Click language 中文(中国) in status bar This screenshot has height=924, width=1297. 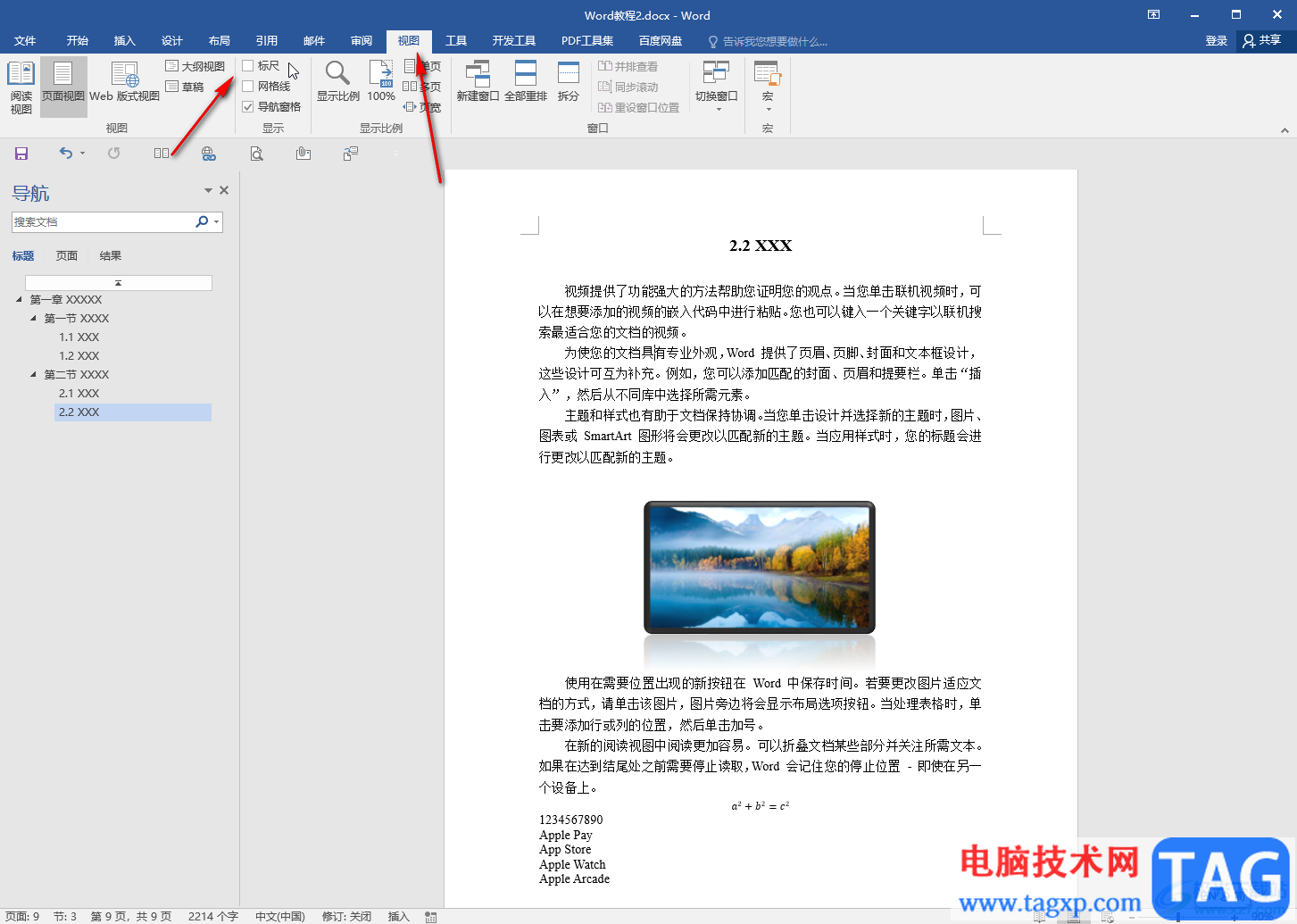(280, 917)
